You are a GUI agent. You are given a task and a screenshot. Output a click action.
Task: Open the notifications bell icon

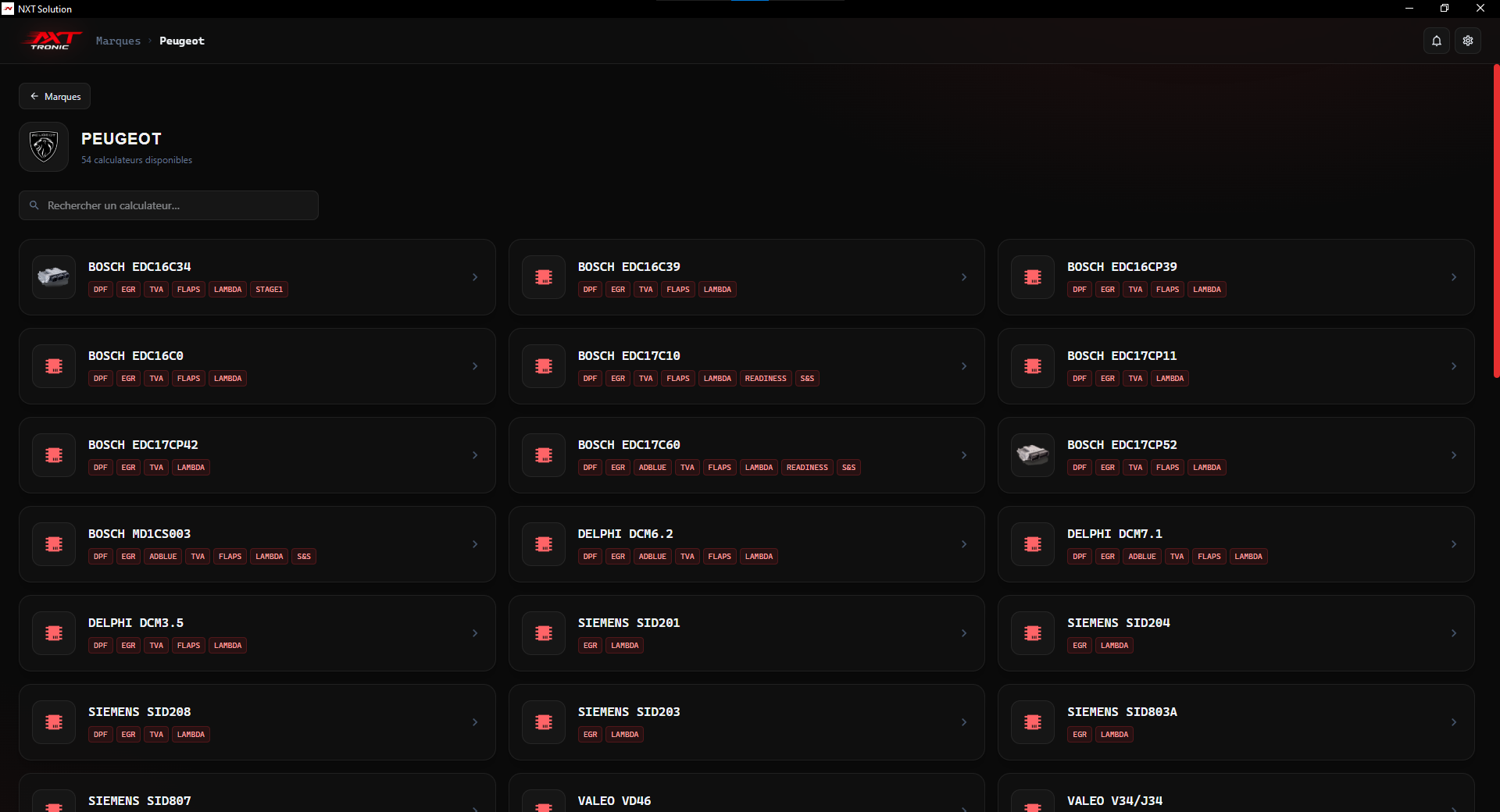tap(1436, 41)
